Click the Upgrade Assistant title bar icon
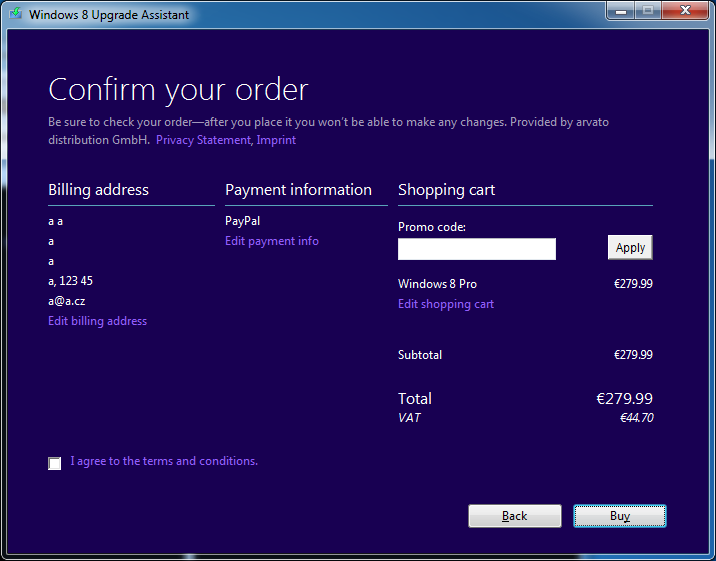716x561 pixels. [16, 14]
